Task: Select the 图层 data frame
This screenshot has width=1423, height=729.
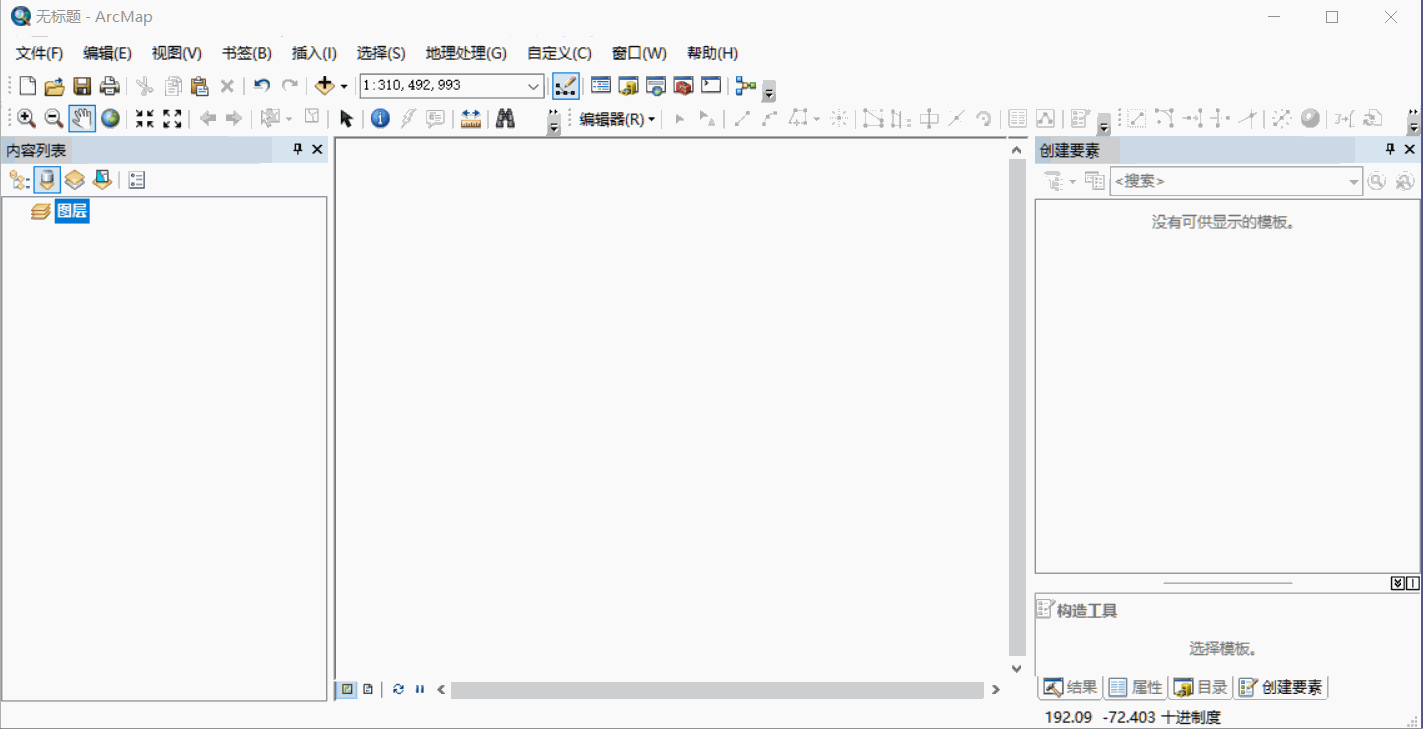Action: click(72, 211)
